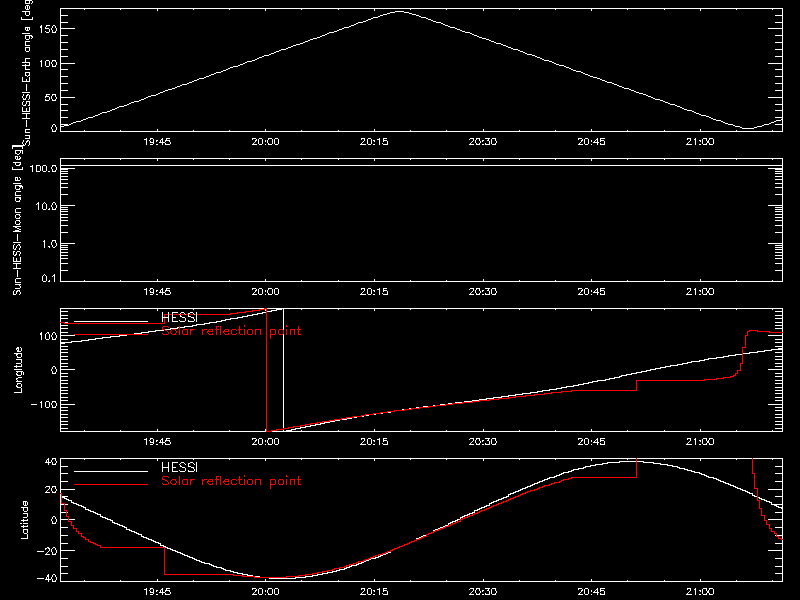Viewport: 800px width, 600px height.
Task: Select the 19:45 label under Latitude plot
Action: 157,592
